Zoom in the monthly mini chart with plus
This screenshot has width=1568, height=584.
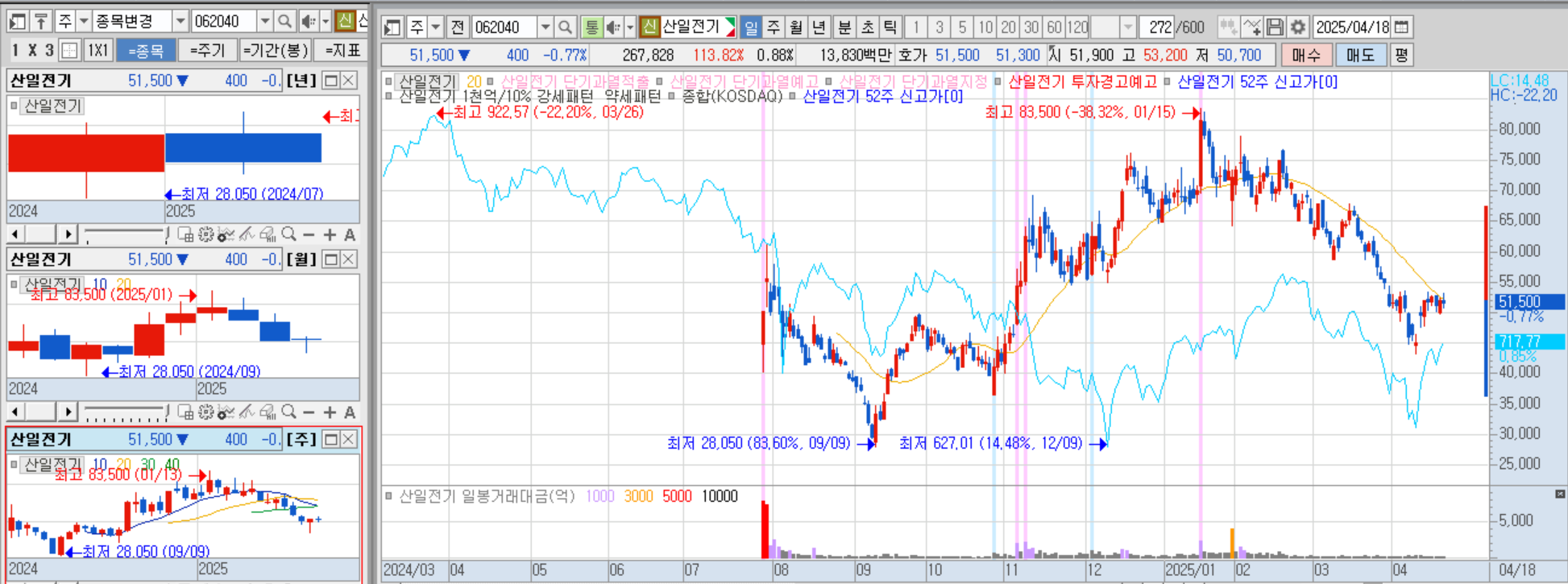[330, 412]
